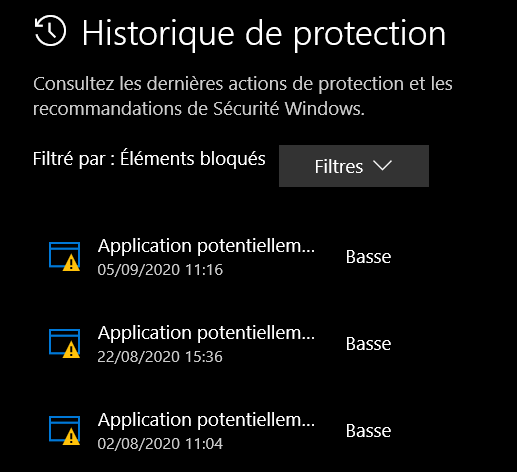
Task: Click Basse severity on the 02/08/2020 item
Action: click(x=368, y=431)
